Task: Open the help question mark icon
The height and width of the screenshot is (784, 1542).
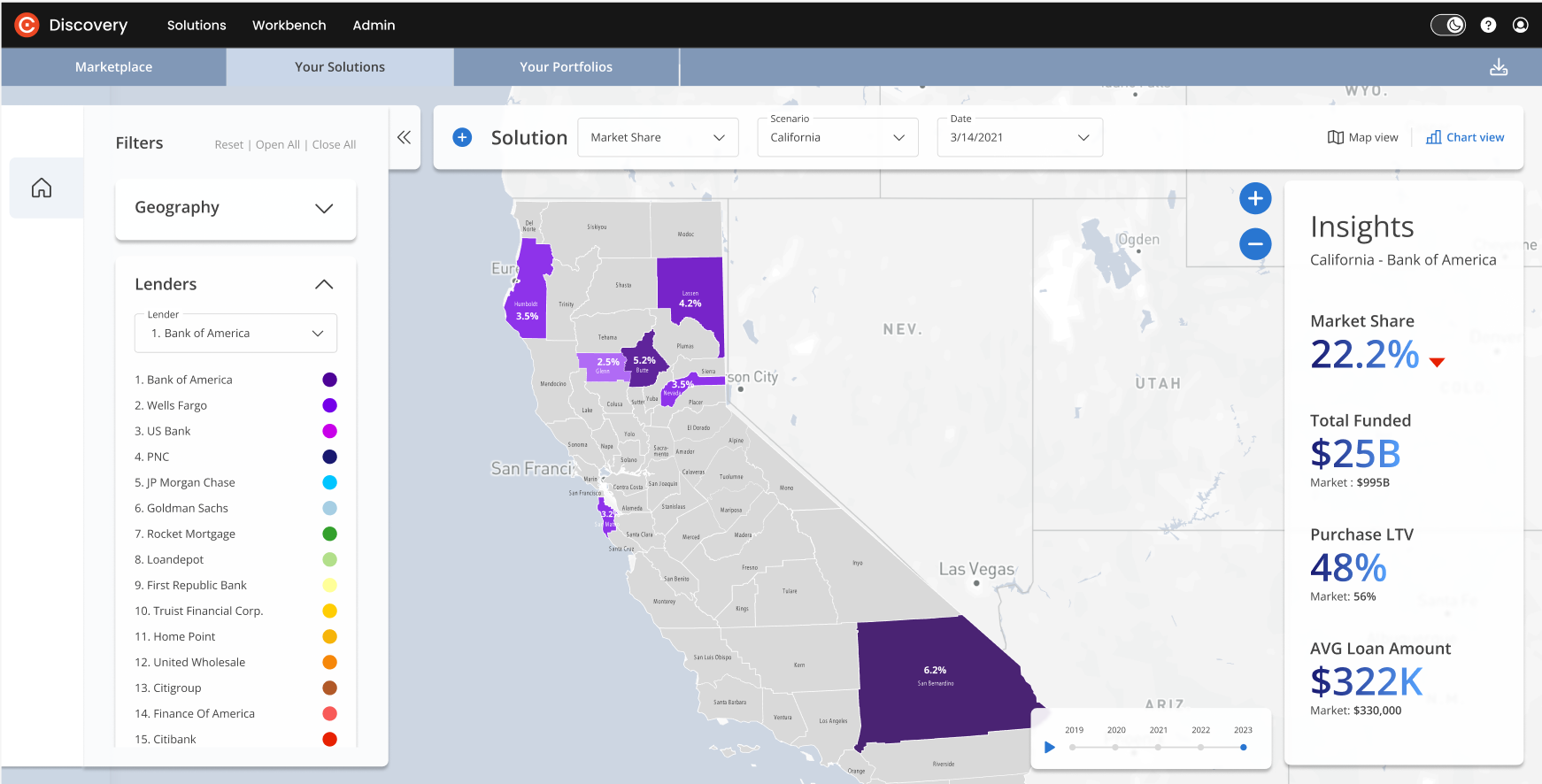Action: point(1488,25)
